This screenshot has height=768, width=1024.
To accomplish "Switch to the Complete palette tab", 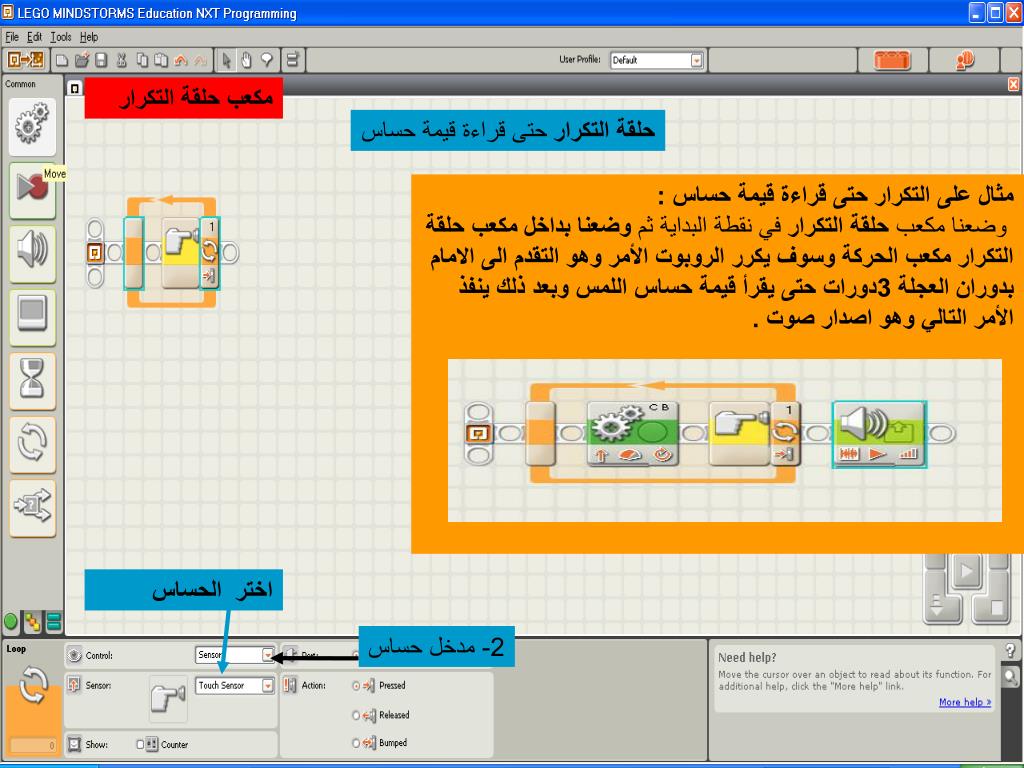I will [31, 622].
